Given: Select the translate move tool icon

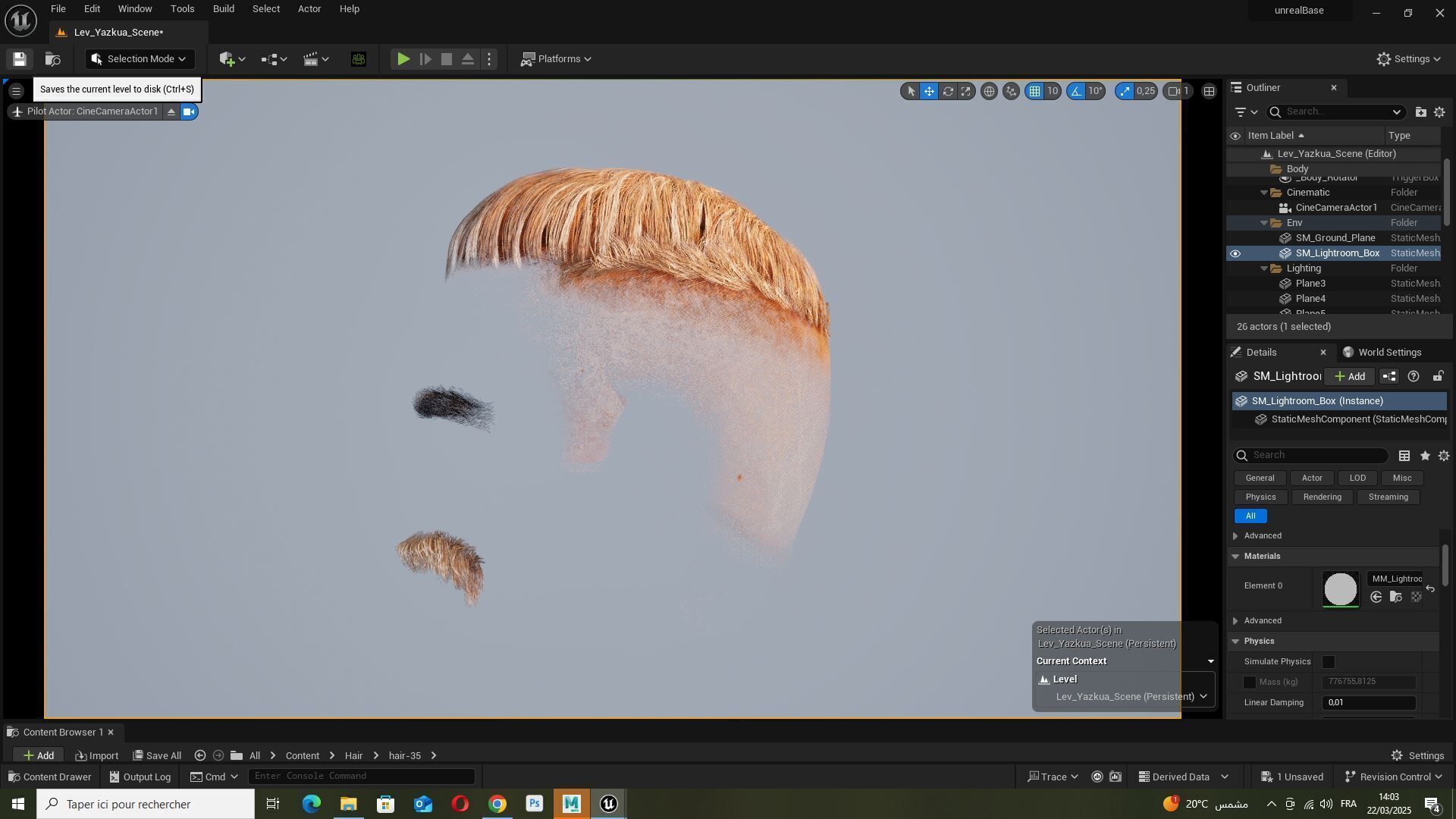Looking at the screenshot, I should 929,92.
